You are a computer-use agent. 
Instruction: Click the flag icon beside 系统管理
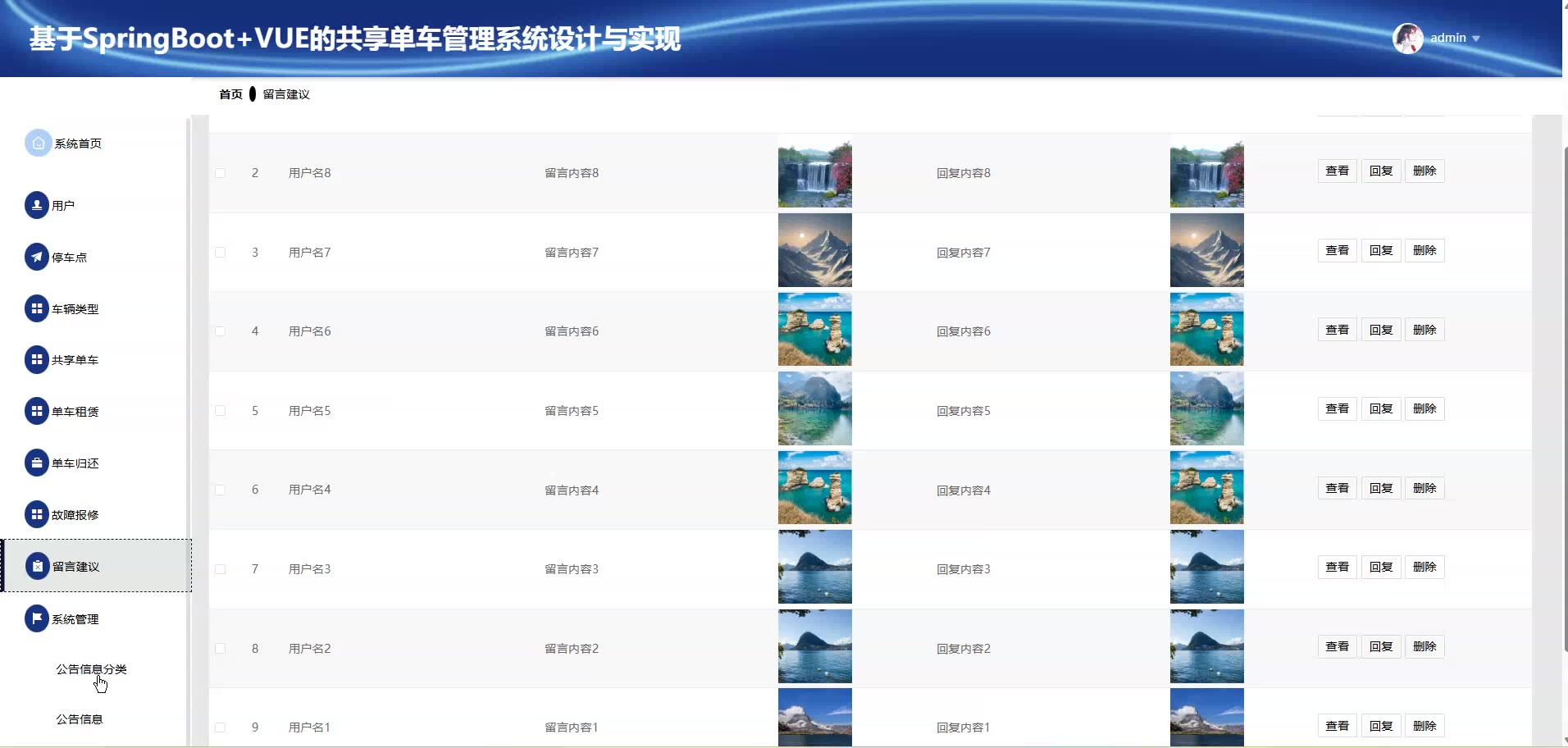[x=37, y=619]
